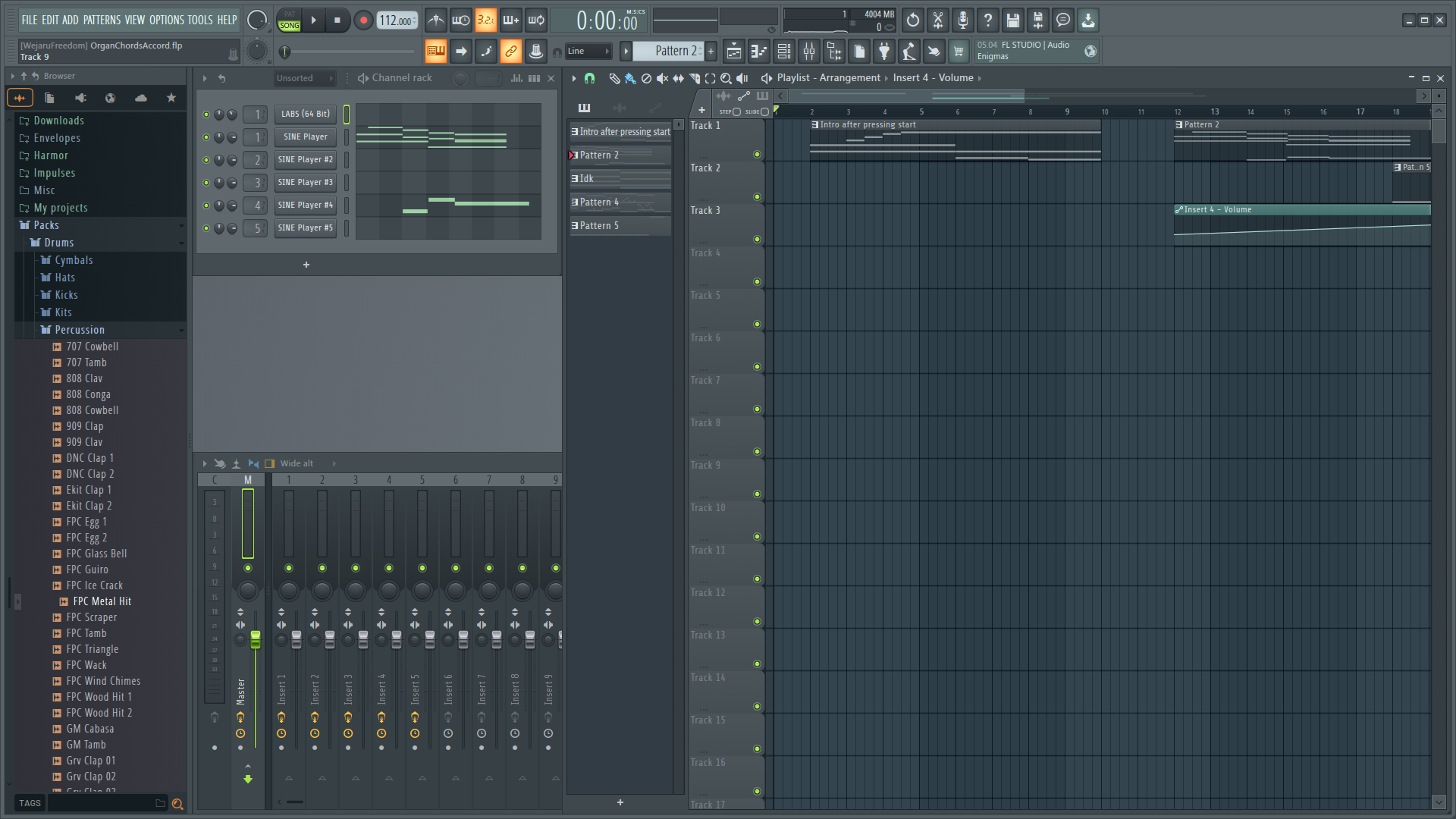Toggle the green snap magnet in playlist
1456x819 pixels.
point(589,78)
